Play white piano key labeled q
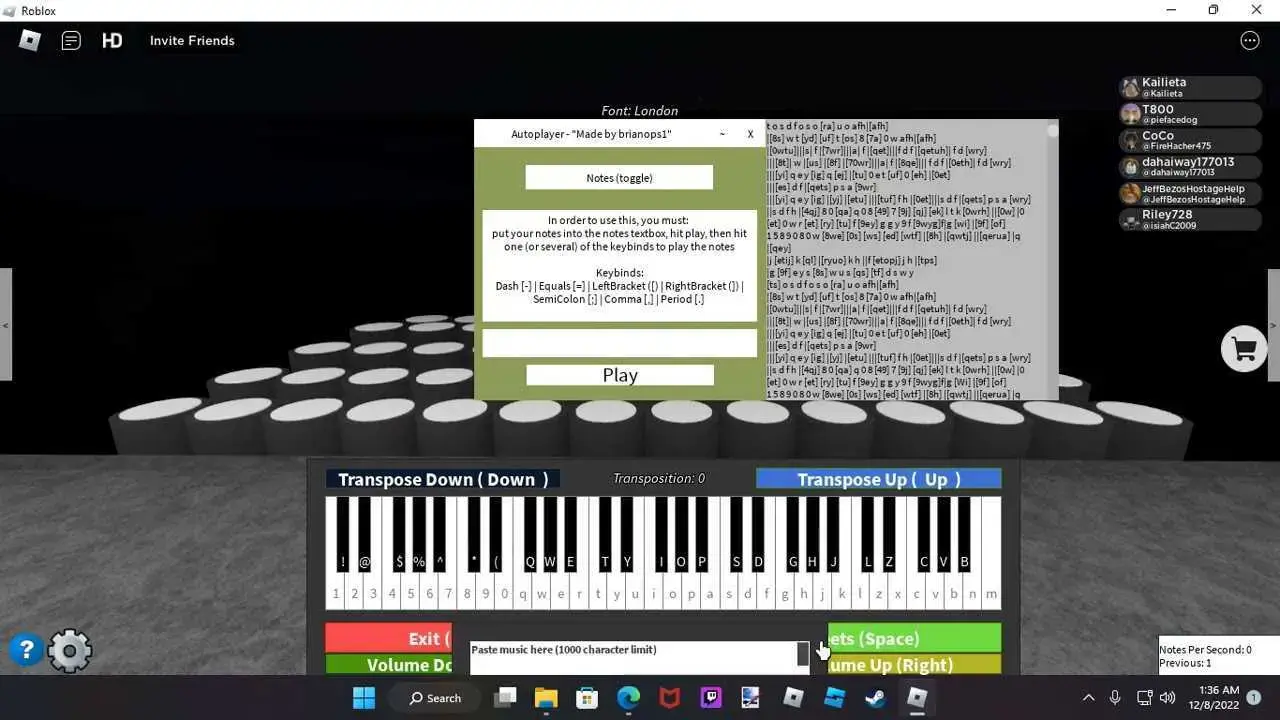 tap(523, 593)
